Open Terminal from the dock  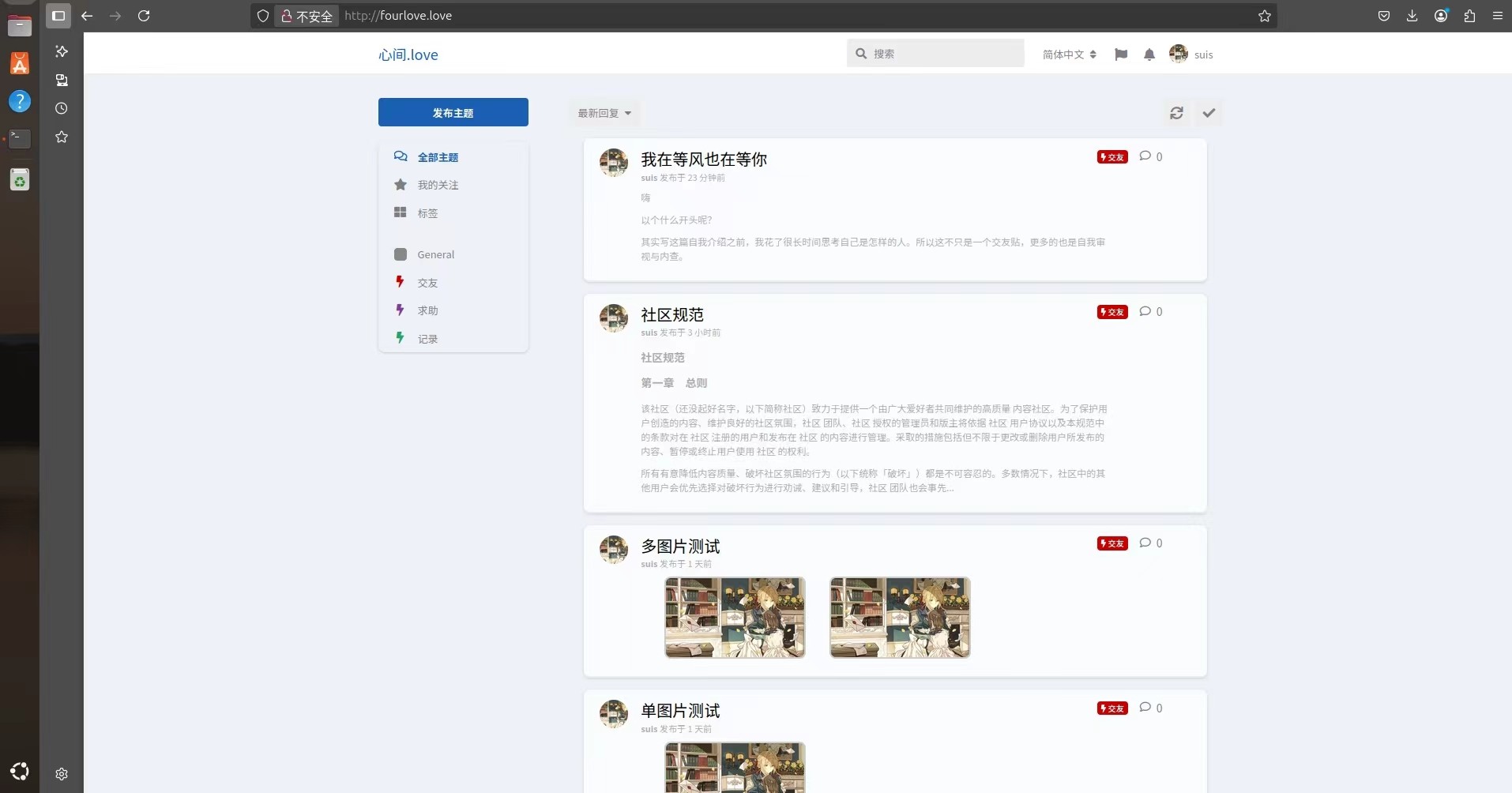click(20, 139)
